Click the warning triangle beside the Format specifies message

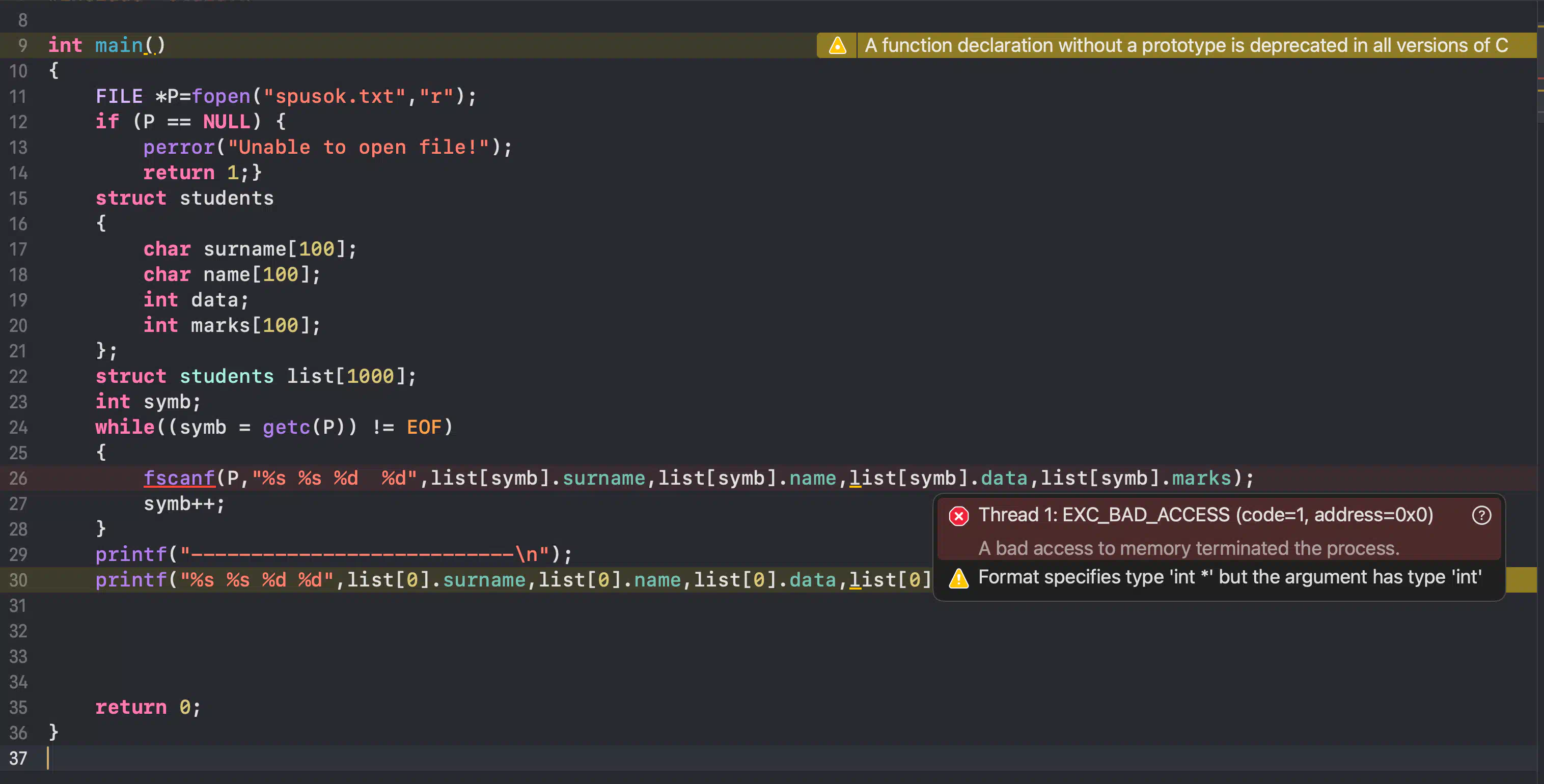click(958, 578)
